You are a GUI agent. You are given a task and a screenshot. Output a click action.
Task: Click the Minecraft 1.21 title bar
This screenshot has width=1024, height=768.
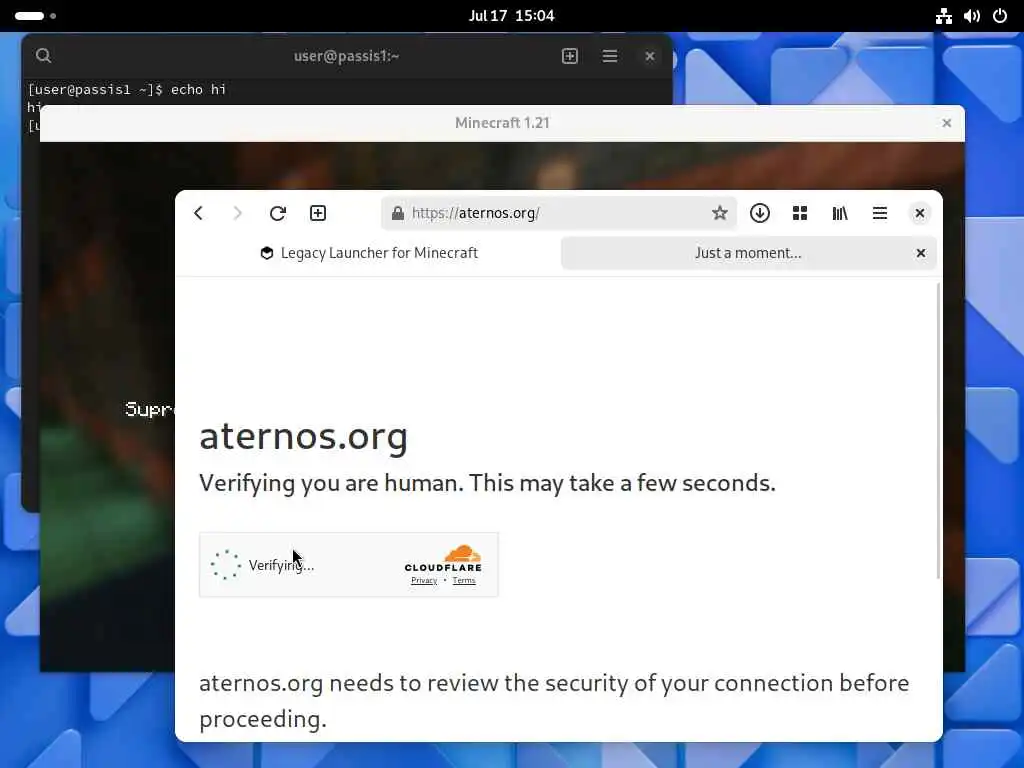pyautogui.click(x=502, y=123)
